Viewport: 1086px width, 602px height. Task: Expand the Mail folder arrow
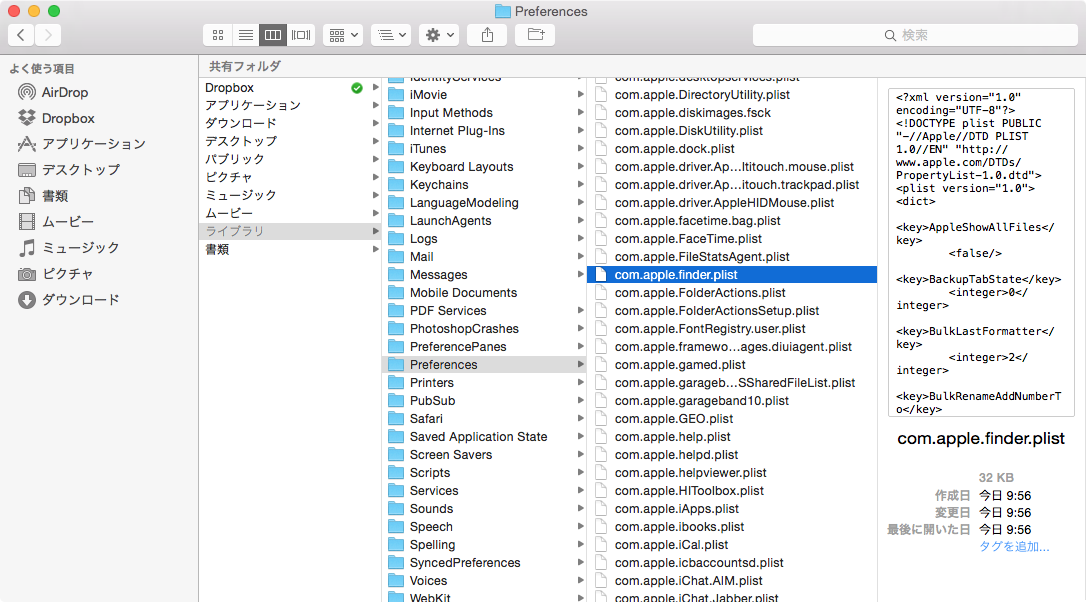pyautogui.click(x=581, y=257)
